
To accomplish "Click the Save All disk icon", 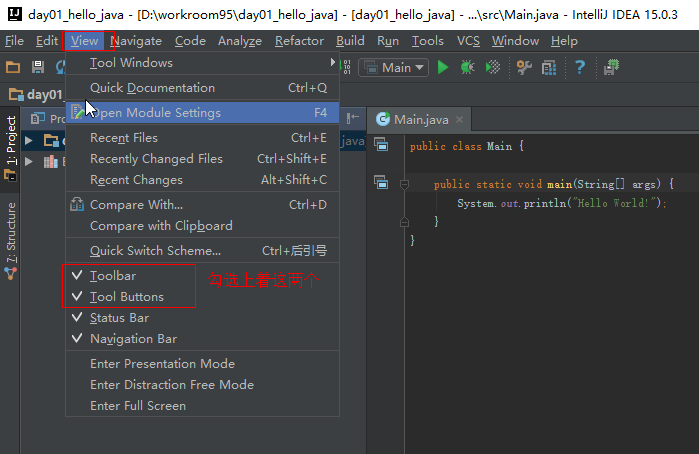I will click(x=38, y=67).
